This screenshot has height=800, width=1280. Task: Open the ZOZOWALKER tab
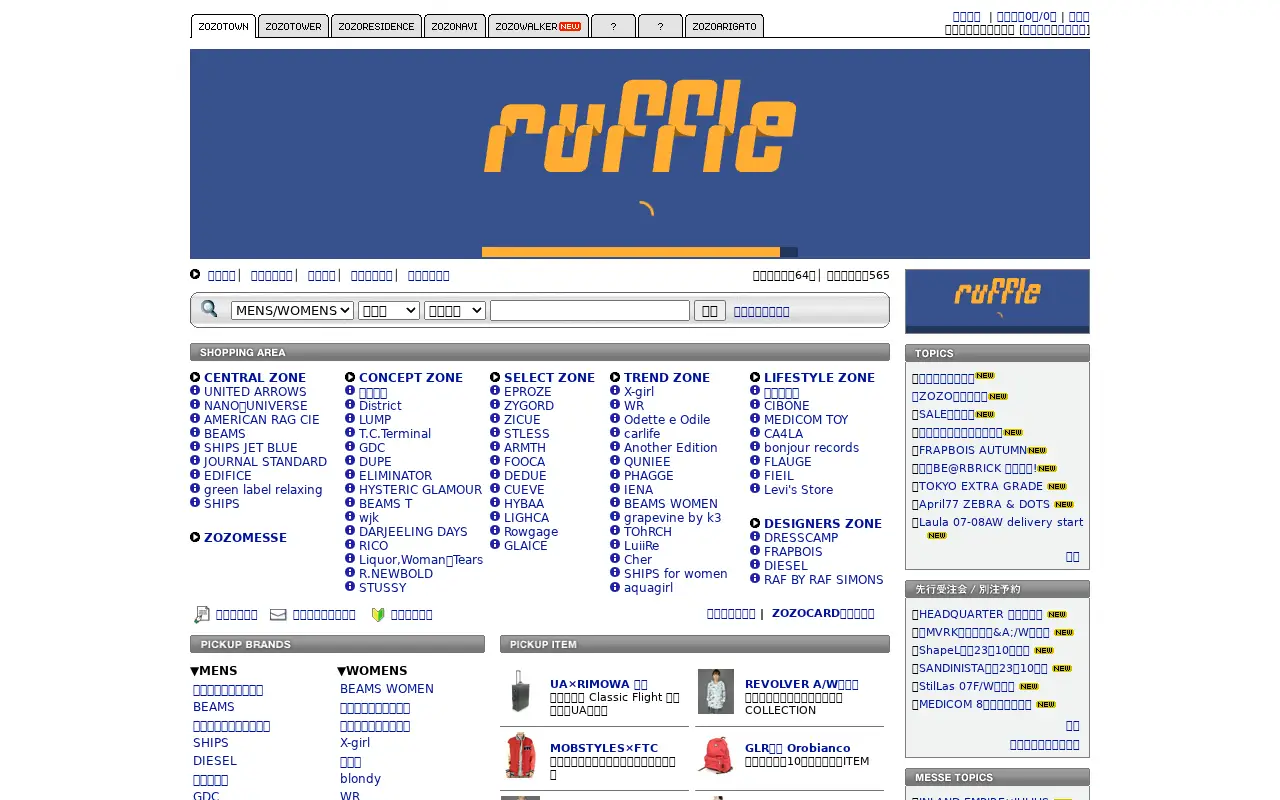click(x=538, y=26)
